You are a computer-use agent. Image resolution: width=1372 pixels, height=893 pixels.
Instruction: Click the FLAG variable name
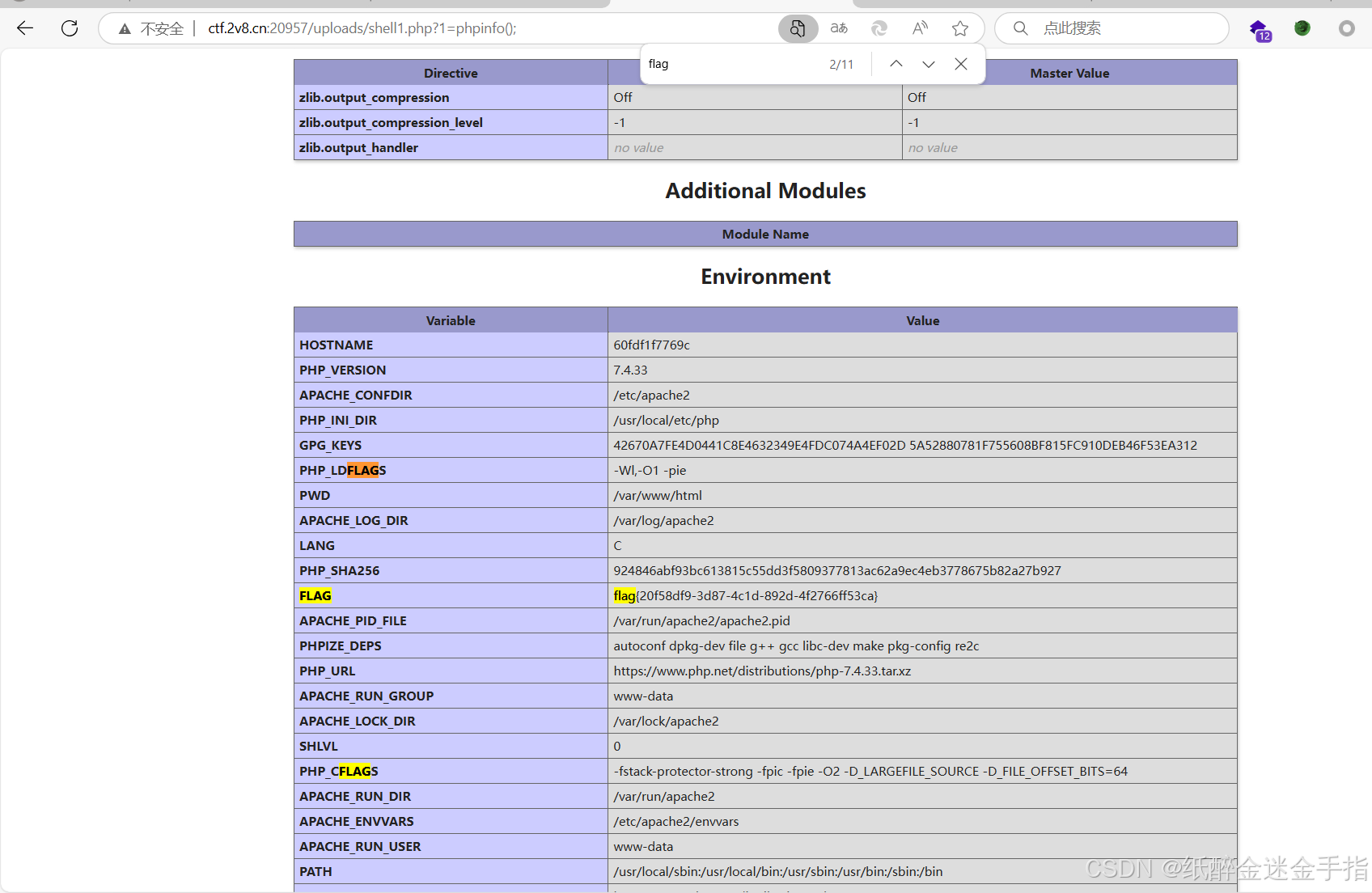tap(315, 595)
